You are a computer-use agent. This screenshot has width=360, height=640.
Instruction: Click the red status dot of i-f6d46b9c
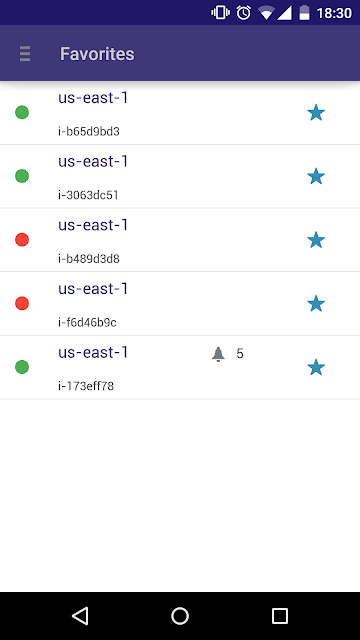click(x=22, y=303)
